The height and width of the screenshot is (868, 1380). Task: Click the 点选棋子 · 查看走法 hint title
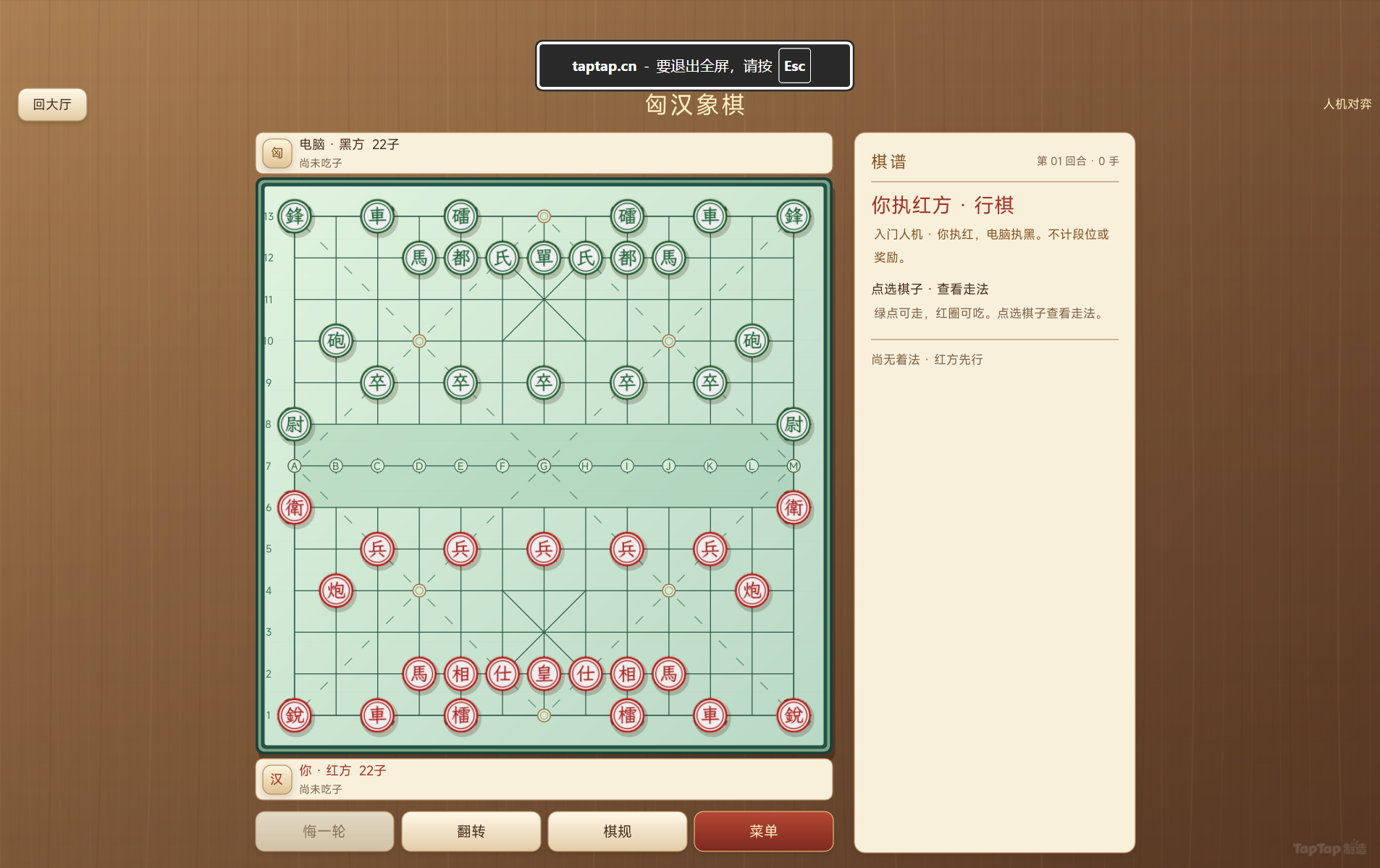[930, 289]
